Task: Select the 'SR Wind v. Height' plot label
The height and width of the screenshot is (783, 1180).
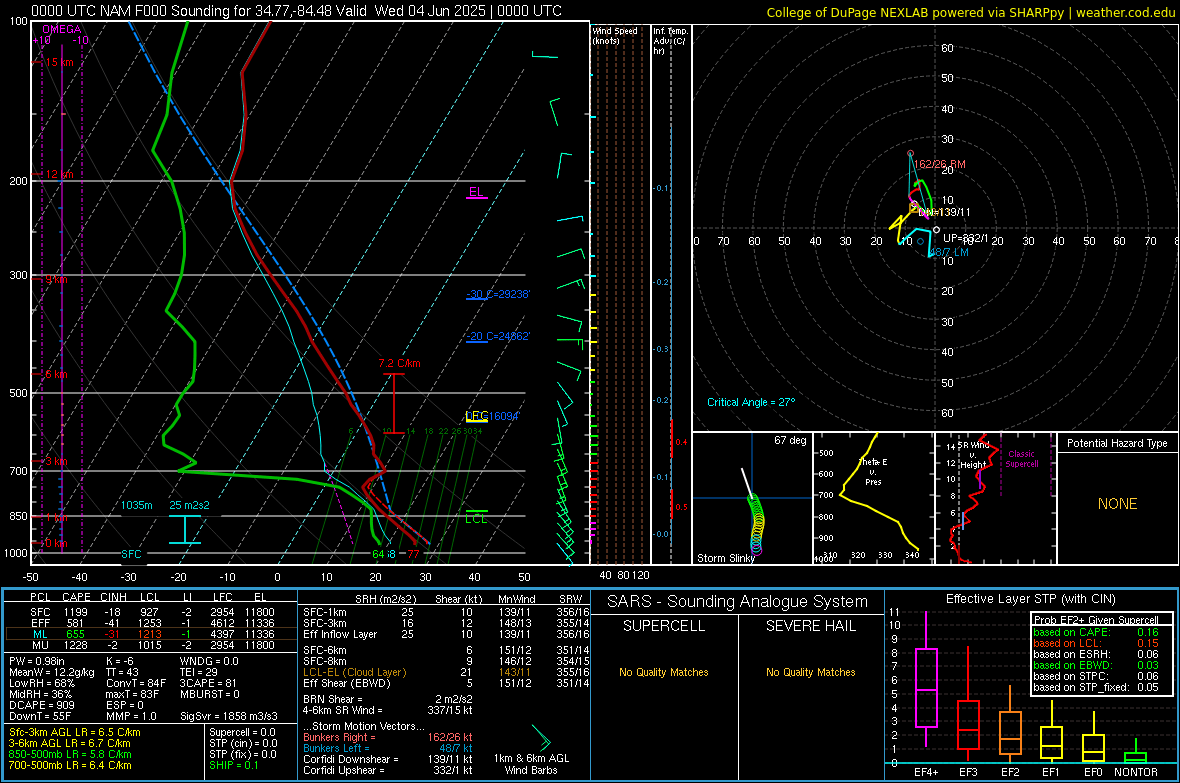Action: [x=973, y=455]
